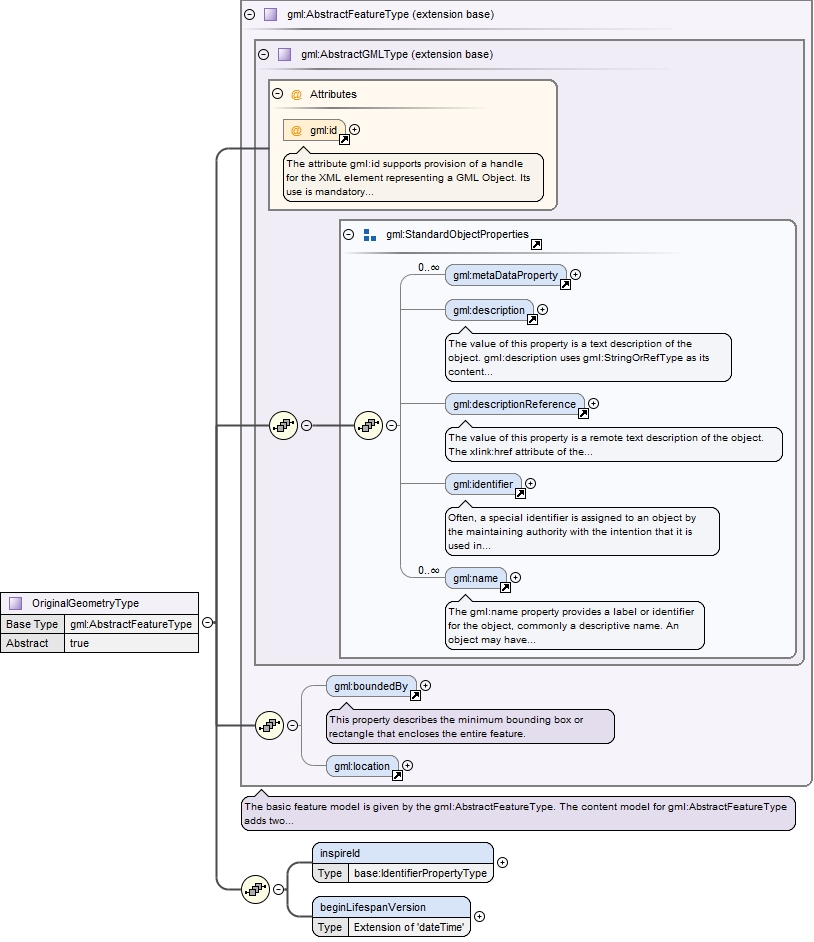The image size is (814, 942).
Task: Click the gml:identifier annotation note
Action: [582, 532]
